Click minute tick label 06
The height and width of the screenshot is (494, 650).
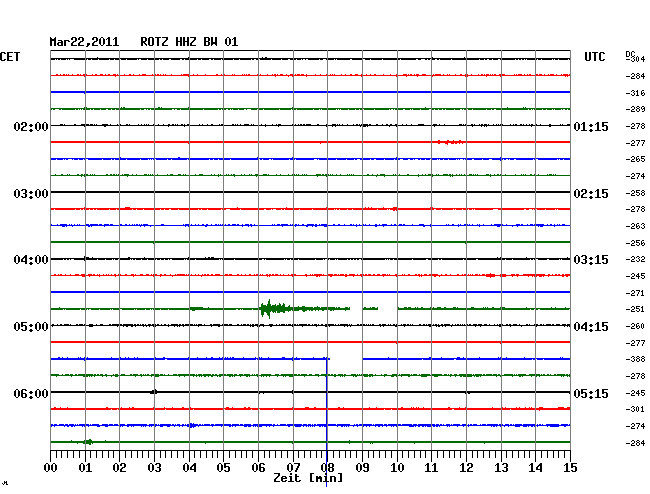tap(258, 468)
